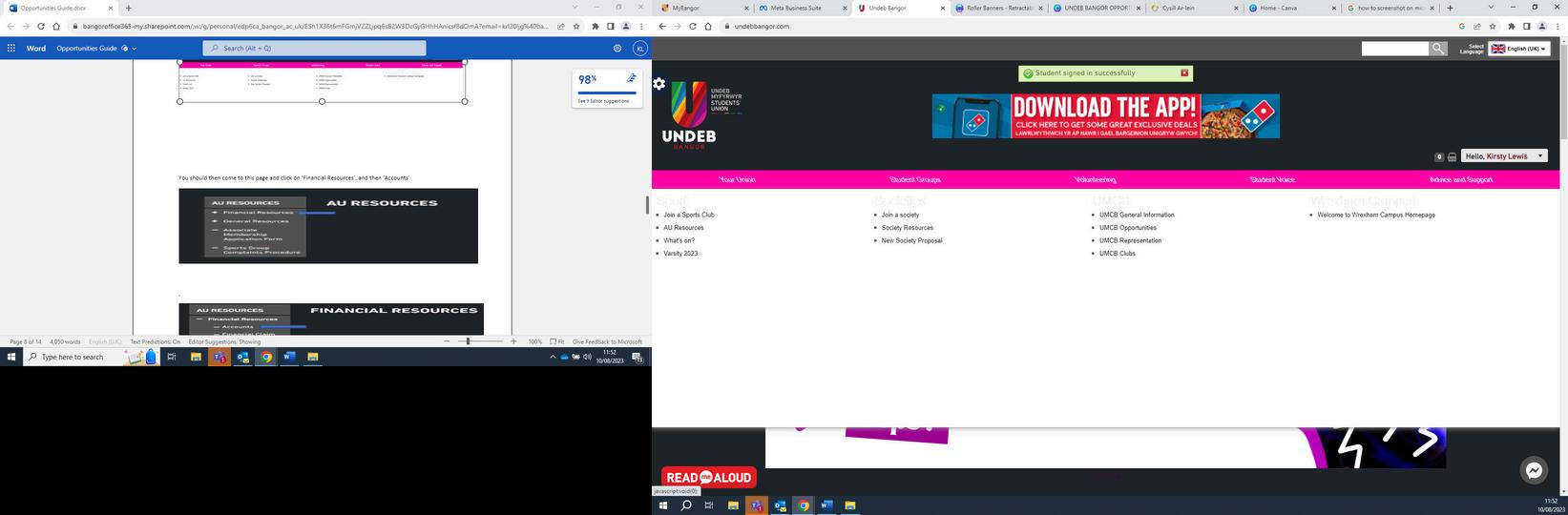Dismiss the 'Student signed in successfully' notice

coord(1184,72)
